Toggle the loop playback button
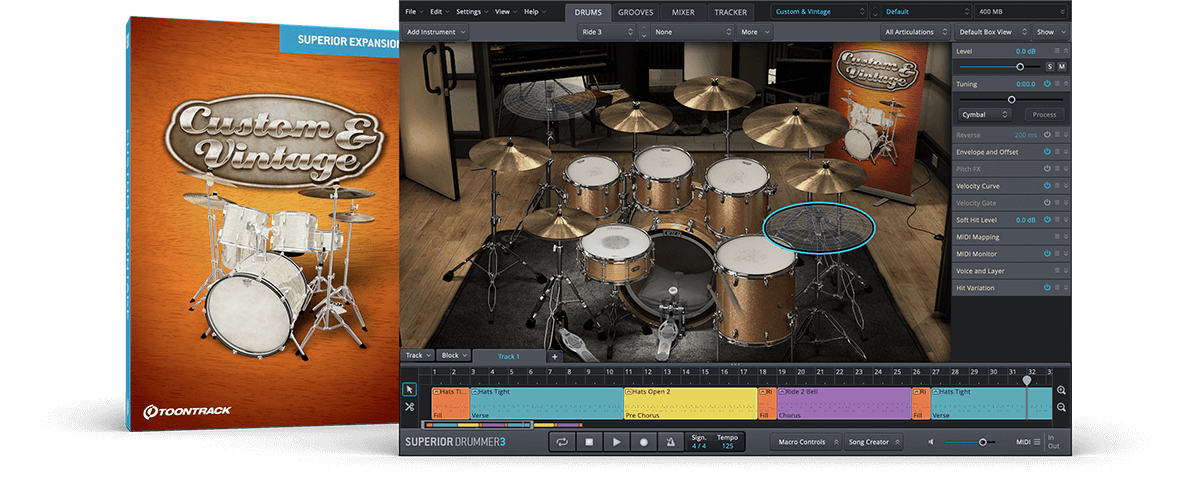This screenshot has width=1200, height=488. tap(563, 442)
